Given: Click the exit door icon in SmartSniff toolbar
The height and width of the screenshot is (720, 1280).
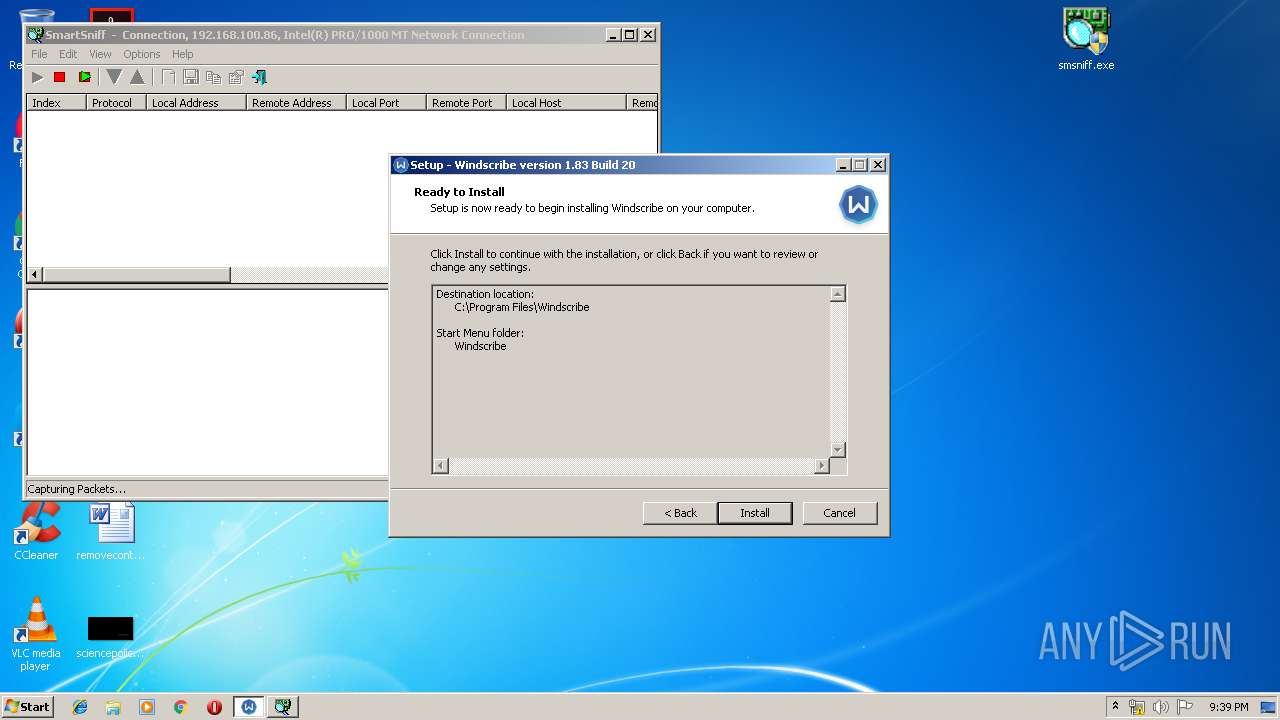Looking at the screenshot, I should tap(259, 77).
